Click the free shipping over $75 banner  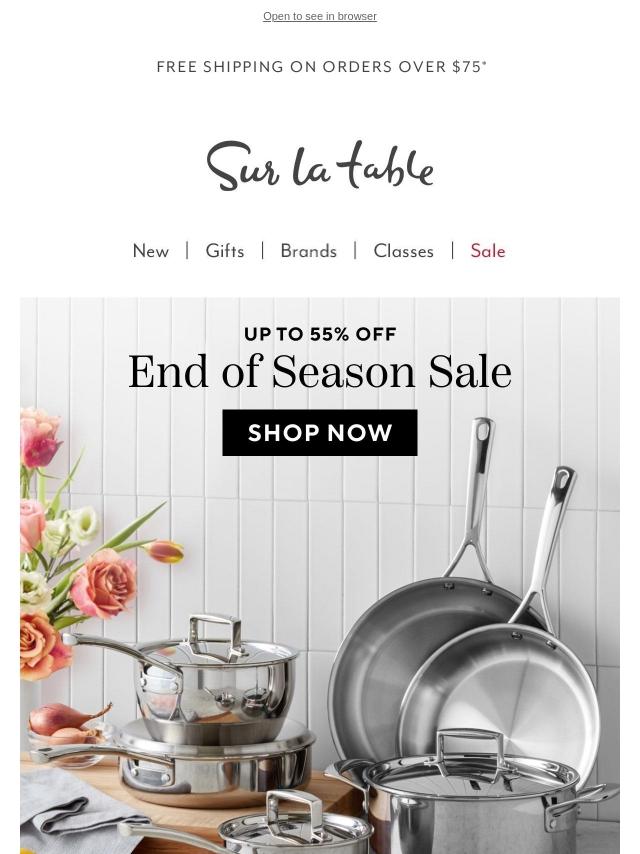tap(321, 66)
